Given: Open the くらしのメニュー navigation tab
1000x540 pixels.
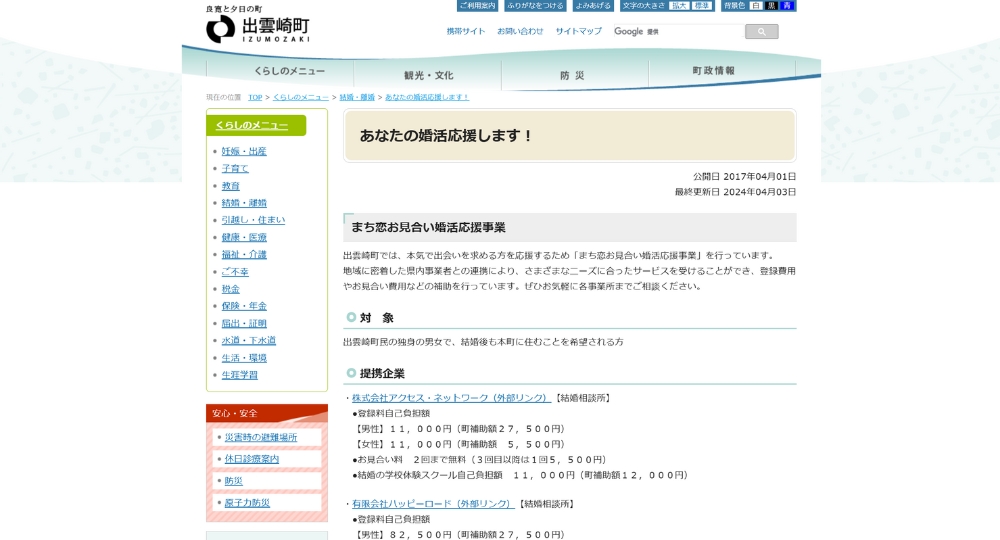Looking at the screenshot, I should point(289,73).
